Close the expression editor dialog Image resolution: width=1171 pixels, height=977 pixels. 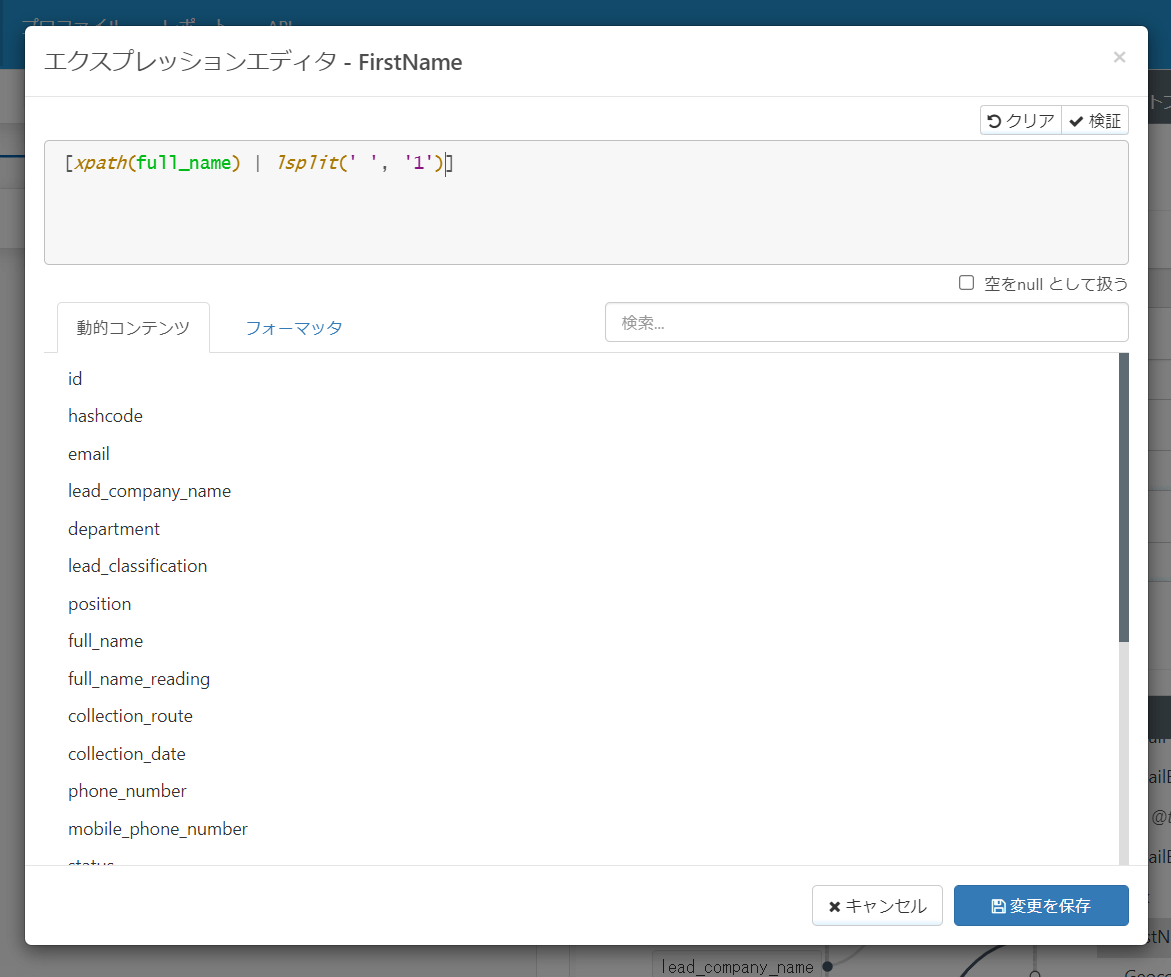coord(1119,57)
